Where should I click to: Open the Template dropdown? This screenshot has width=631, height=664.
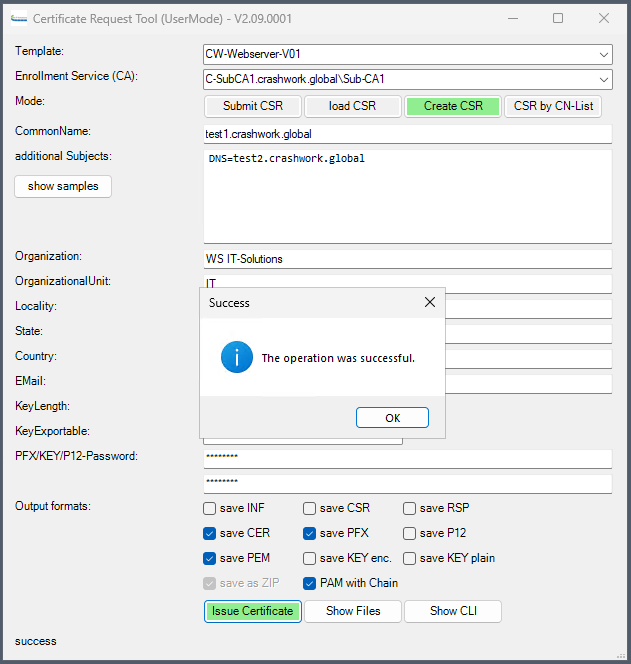[x=604, y=54]
